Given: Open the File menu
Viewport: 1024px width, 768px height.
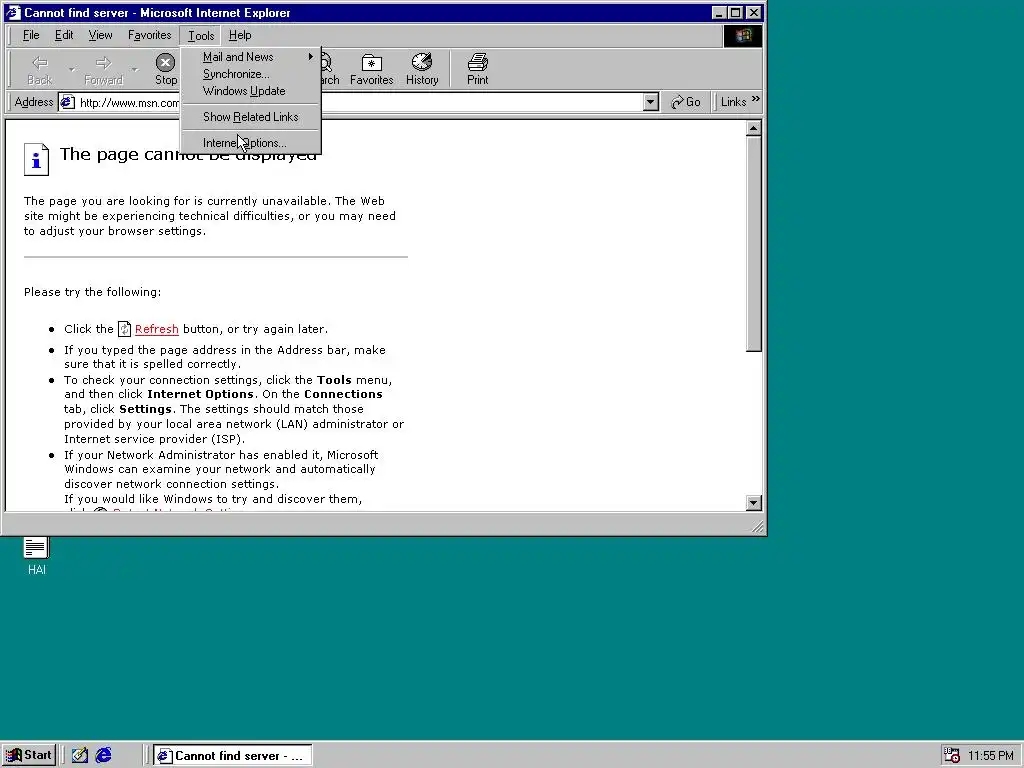Looking at the screenshot, I should coord(31,35).
